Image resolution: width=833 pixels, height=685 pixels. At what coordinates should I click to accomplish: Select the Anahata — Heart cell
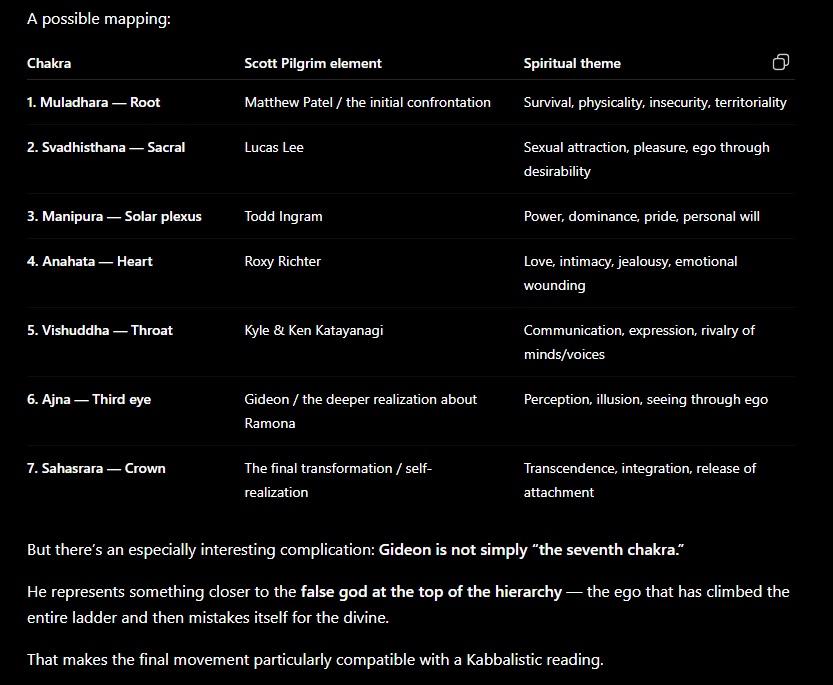90,261
